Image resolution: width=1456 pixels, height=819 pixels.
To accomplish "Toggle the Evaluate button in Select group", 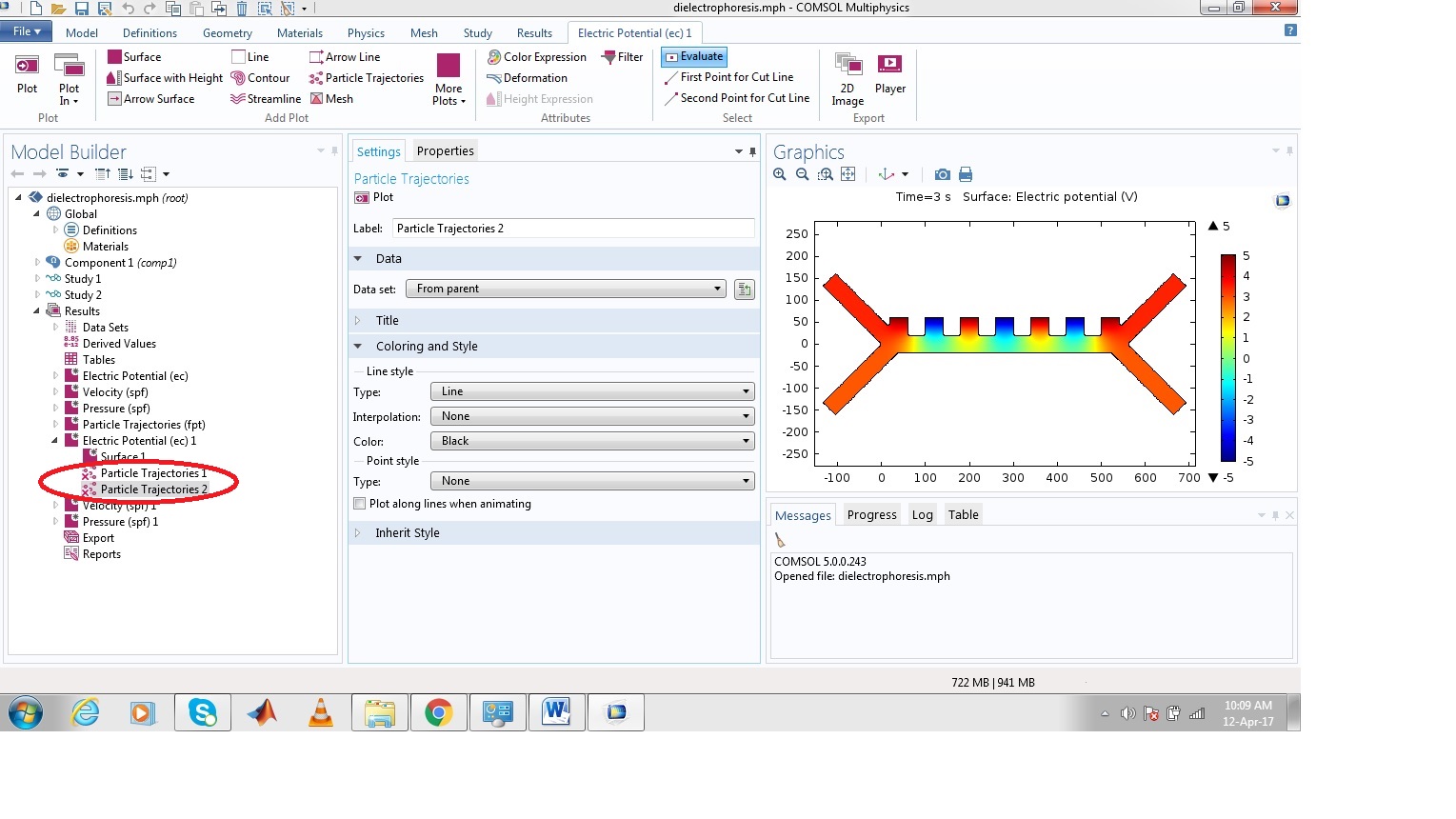I will pyautogui.click(x=694, y=57).
